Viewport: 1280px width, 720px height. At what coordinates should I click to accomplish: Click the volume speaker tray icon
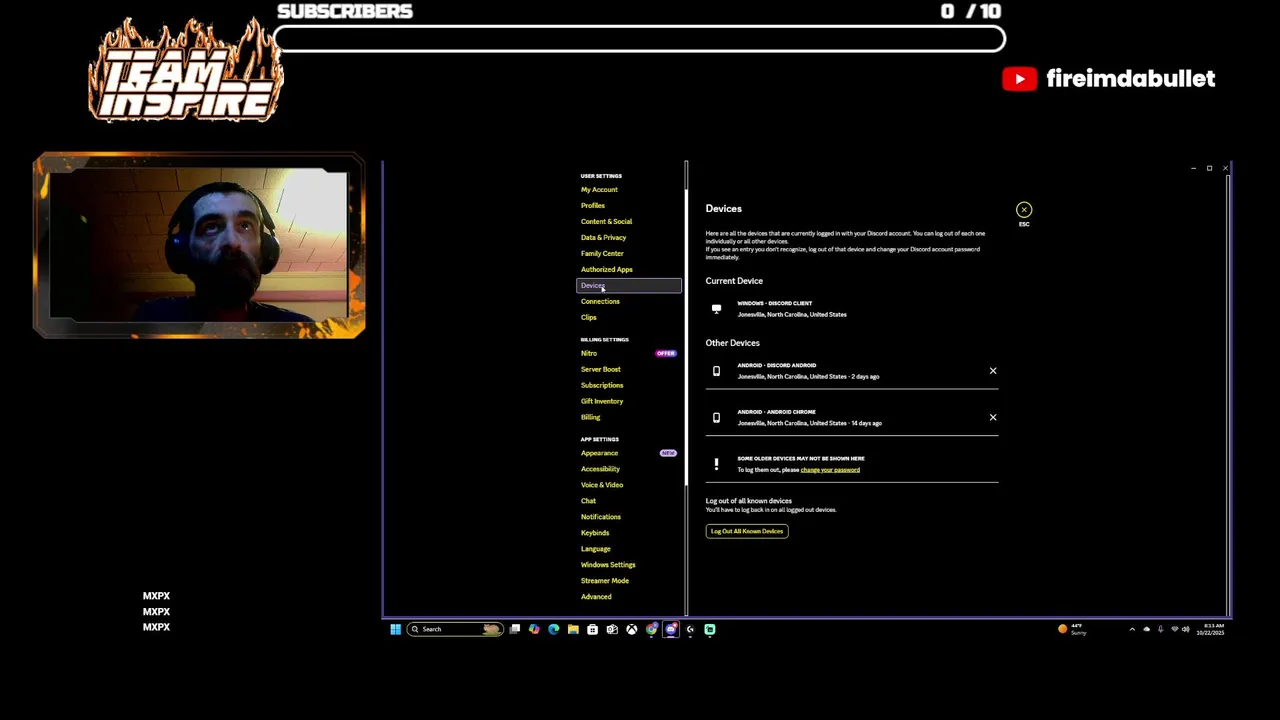1186,629
